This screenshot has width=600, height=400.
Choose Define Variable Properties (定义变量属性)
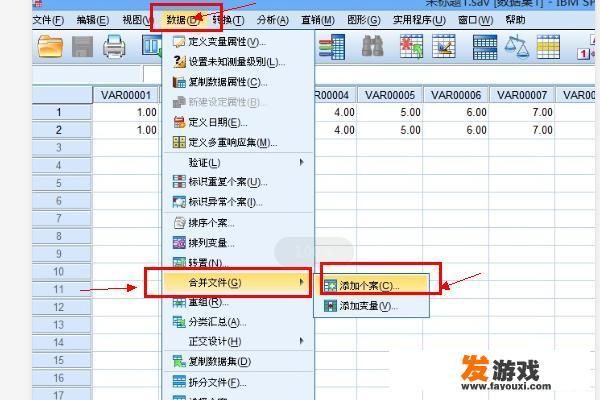[x=237, y=42]
